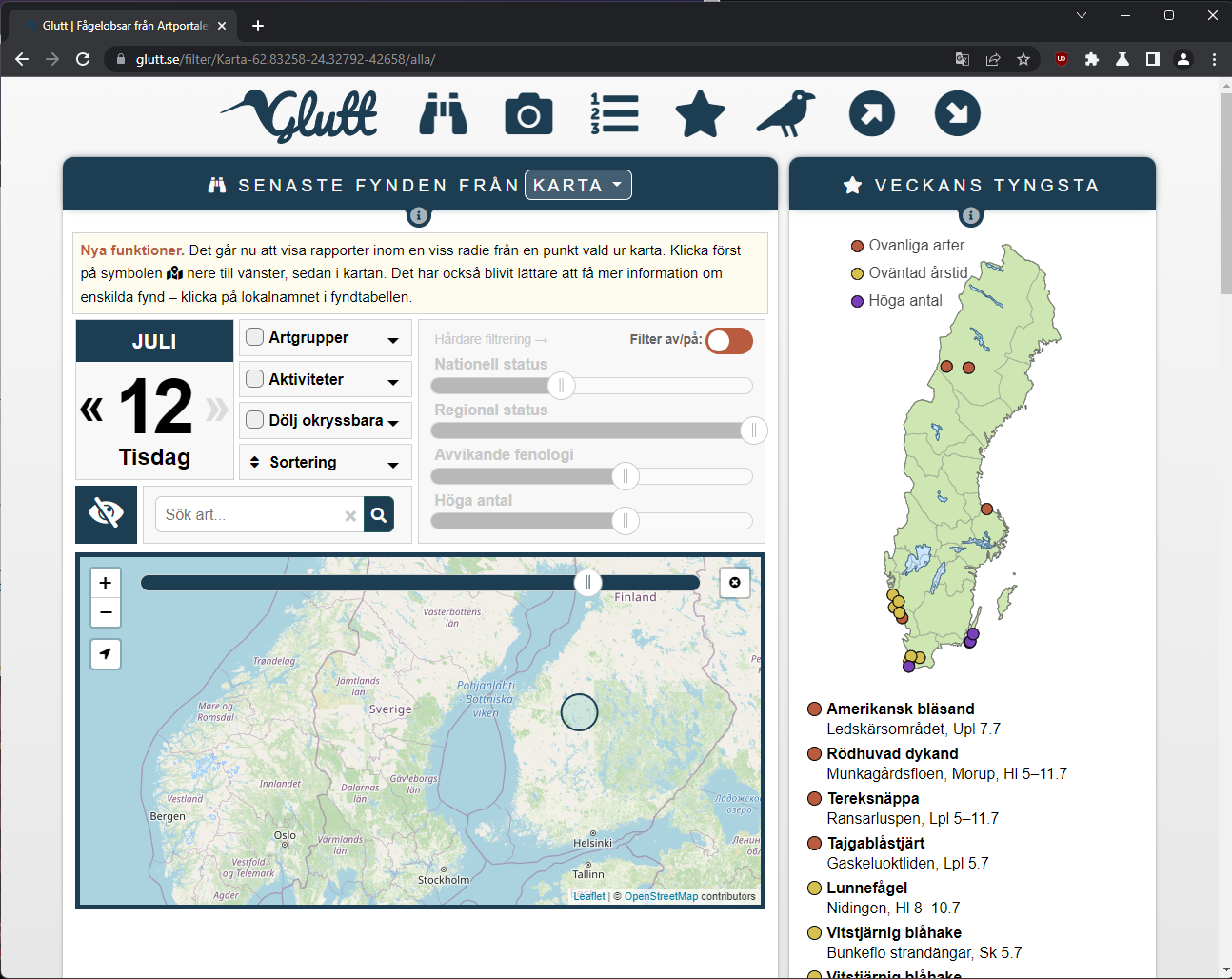Image resolution: width=1232 pixels, height=979 pixels.
Task: Bookmark this page with star icon
Action: (1023, 59)
